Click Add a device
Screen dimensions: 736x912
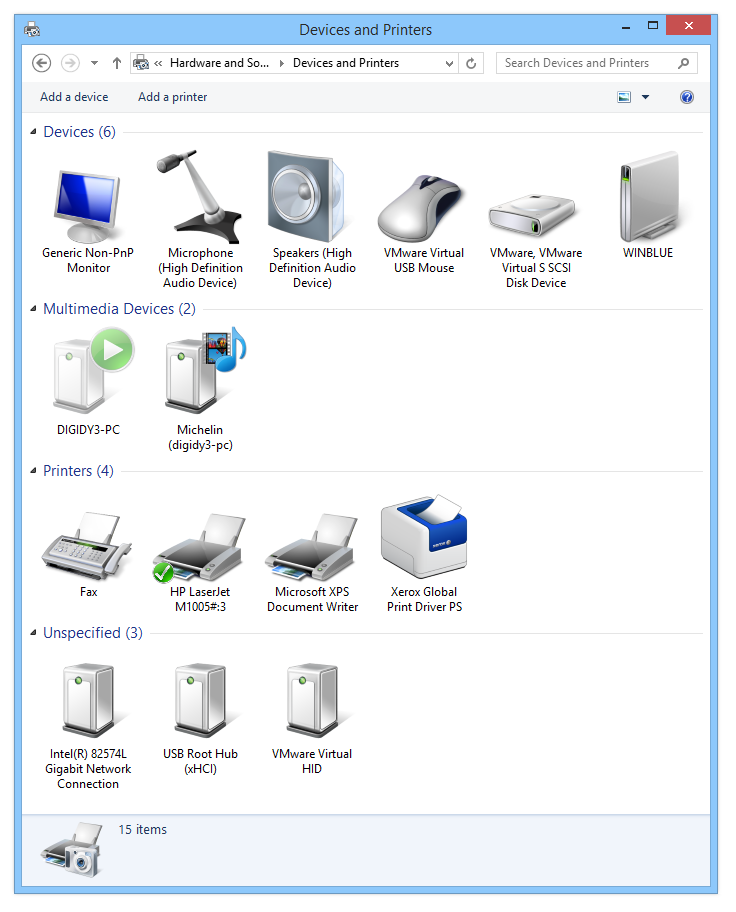point(74,97)
